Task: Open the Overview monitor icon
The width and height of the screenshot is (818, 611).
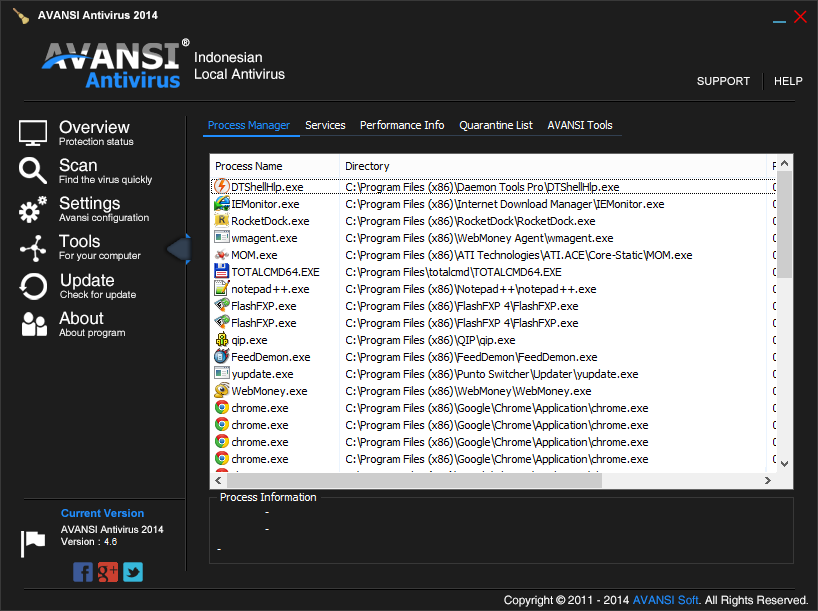Action: [33, 133]
